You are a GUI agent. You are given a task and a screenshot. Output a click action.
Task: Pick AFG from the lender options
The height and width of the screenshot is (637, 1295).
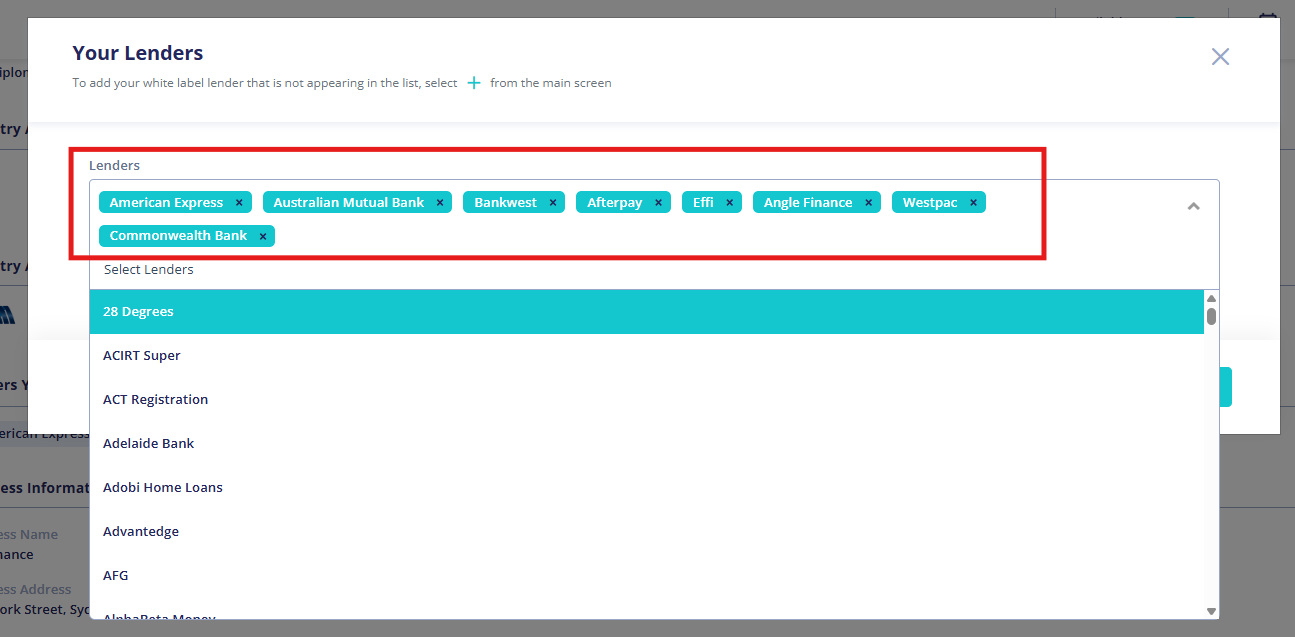[646, 576]
